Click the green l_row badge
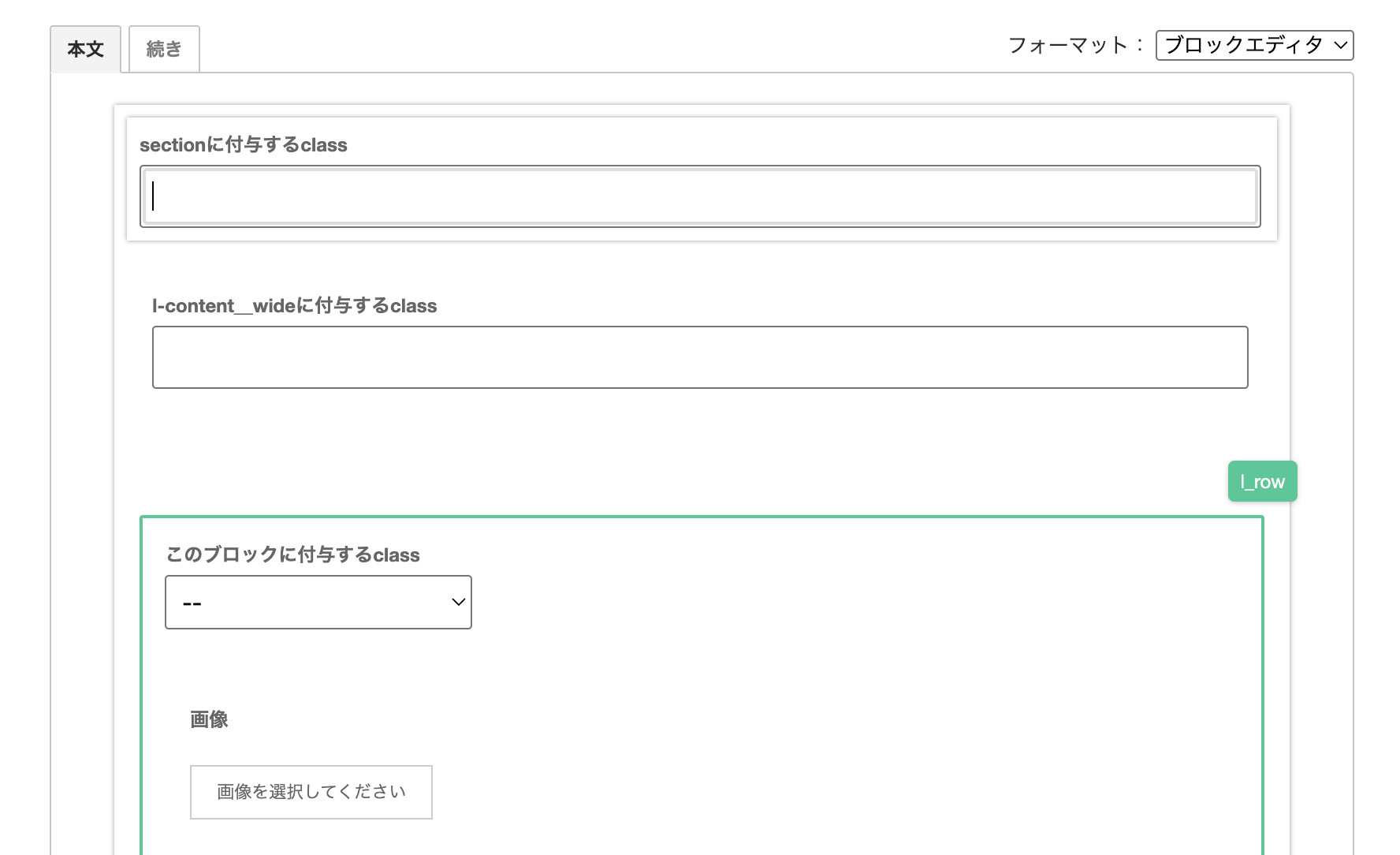 tap(1262, 481)
